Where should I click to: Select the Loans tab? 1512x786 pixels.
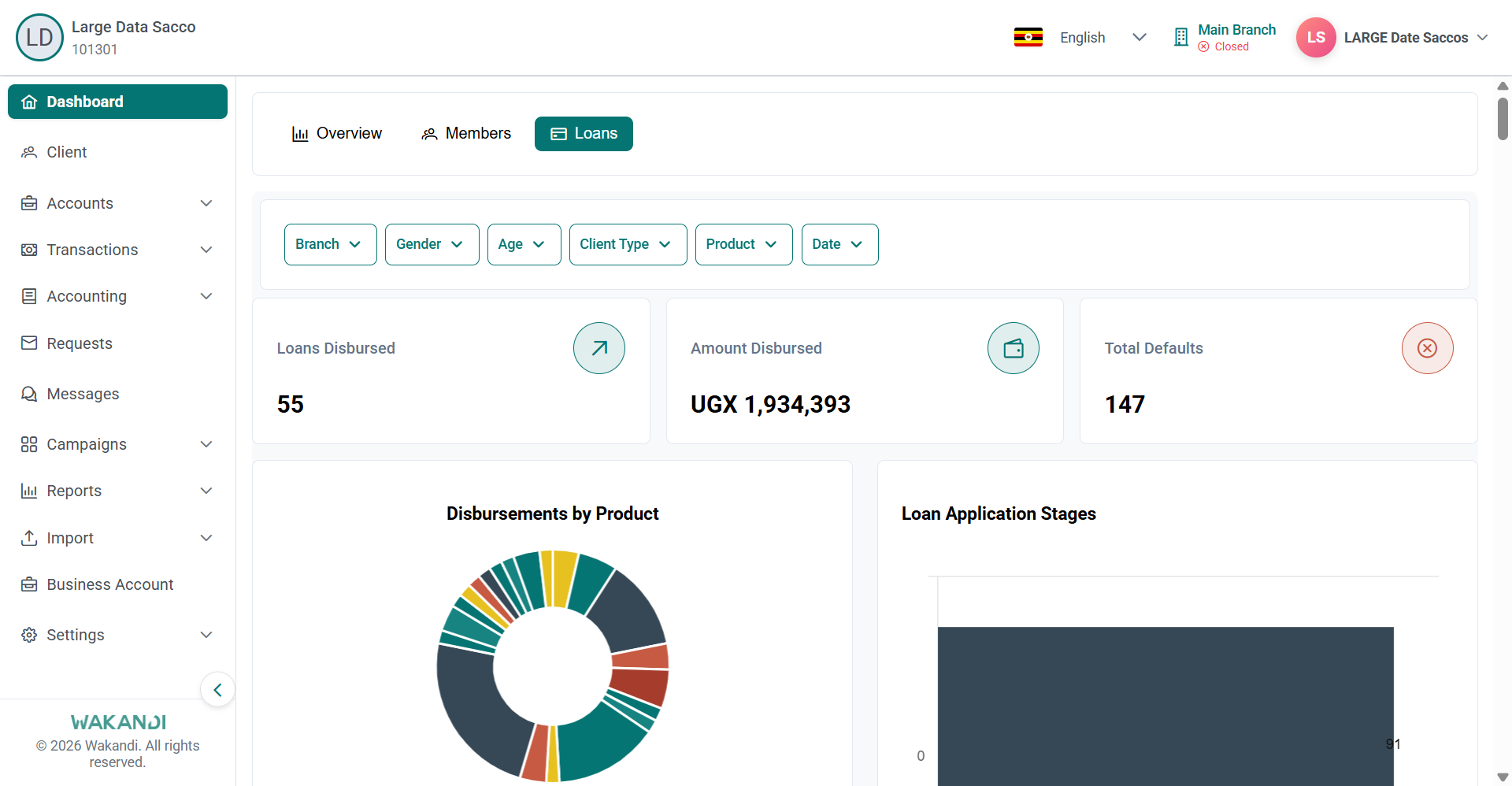pyautogui.click(x=584, y=134)
